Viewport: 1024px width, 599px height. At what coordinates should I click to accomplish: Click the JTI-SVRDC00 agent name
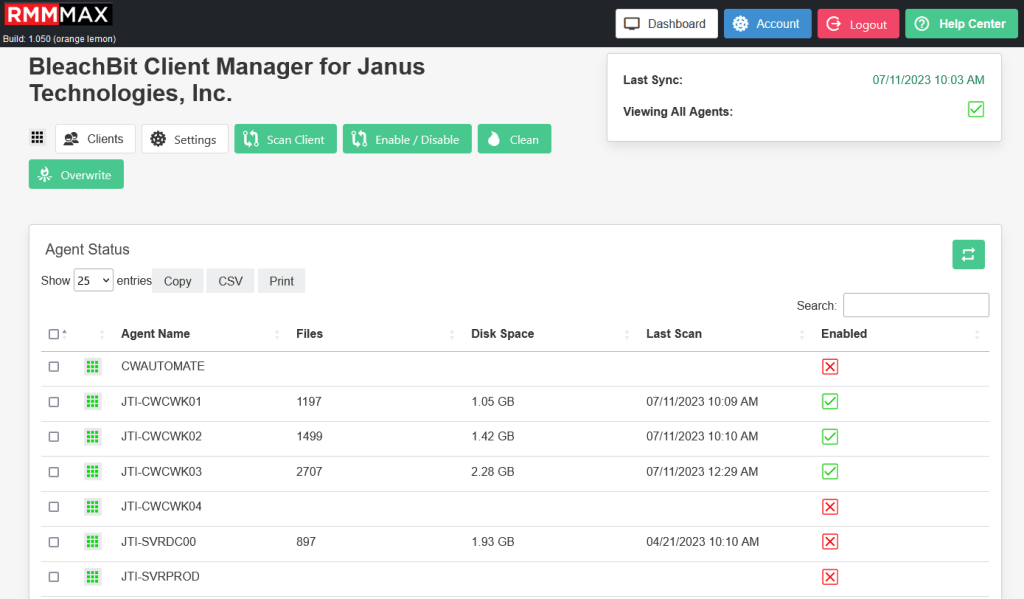[x=158, y=542]
